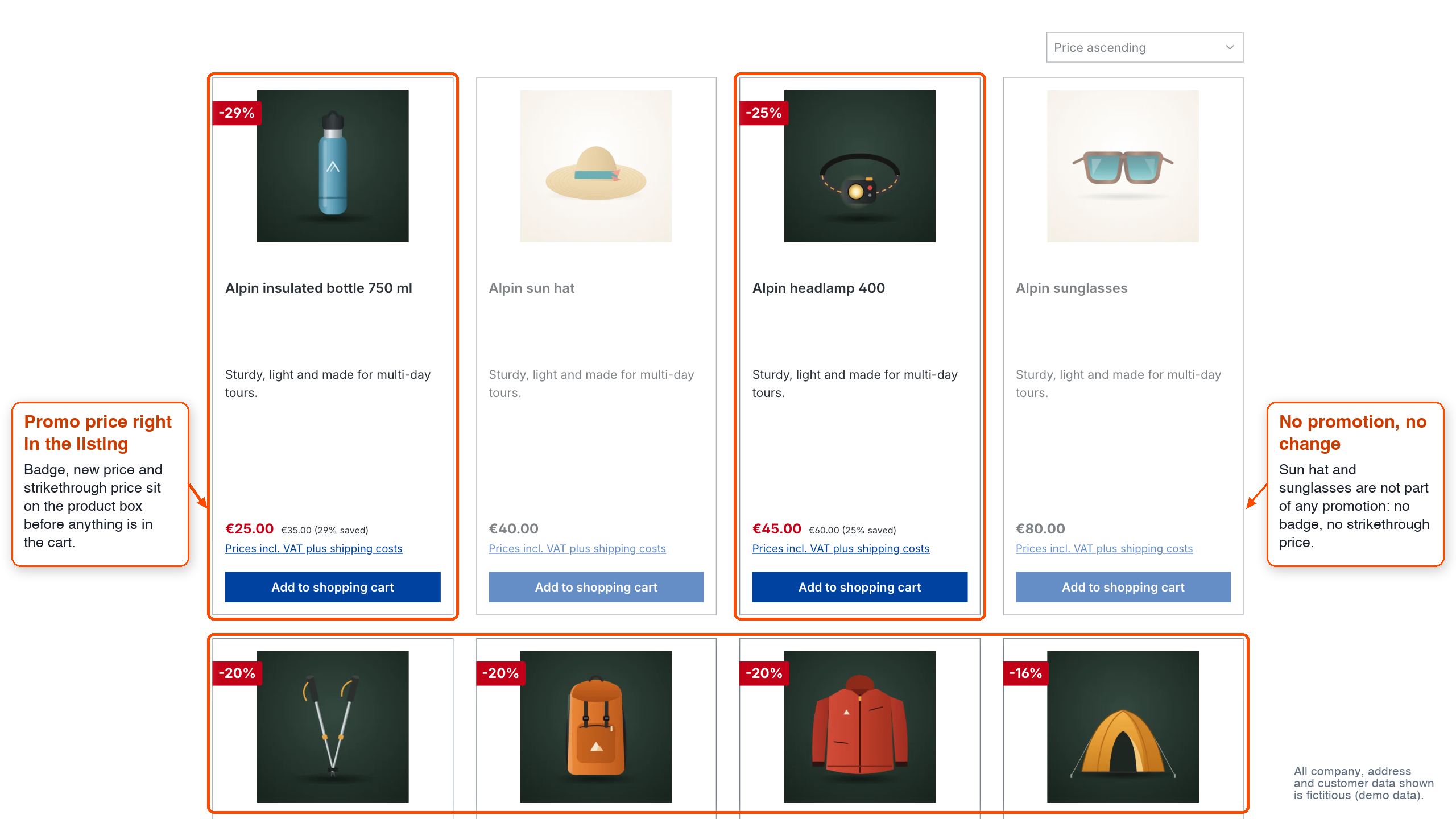This screenshot has width=1456, height=819.
Task: Open the Alpin headlamp 400 product image
Action: click(859, 166)
